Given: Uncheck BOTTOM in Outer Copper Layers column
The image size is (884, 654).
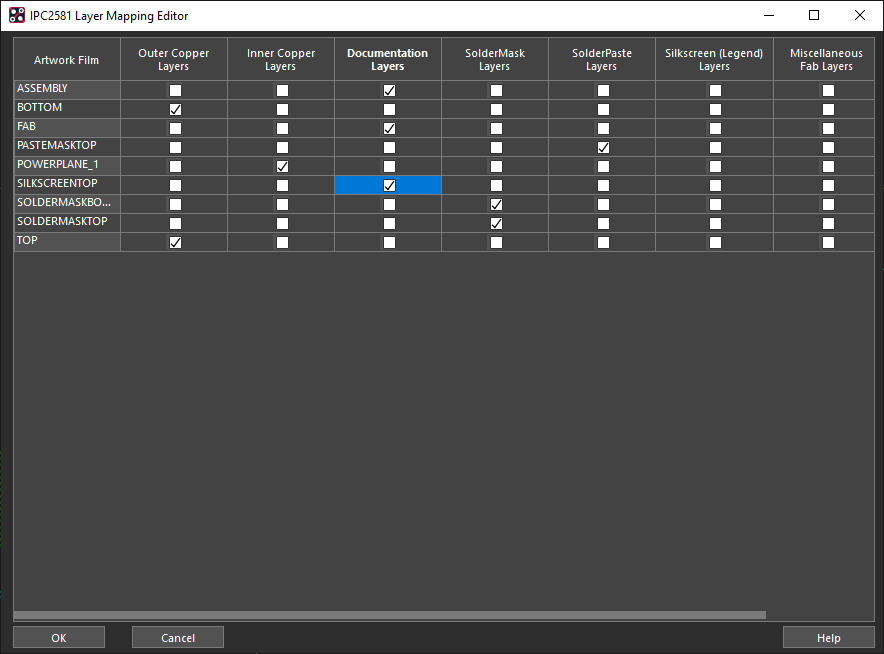Looking at the screenshot, I should (x=175, y=109).
